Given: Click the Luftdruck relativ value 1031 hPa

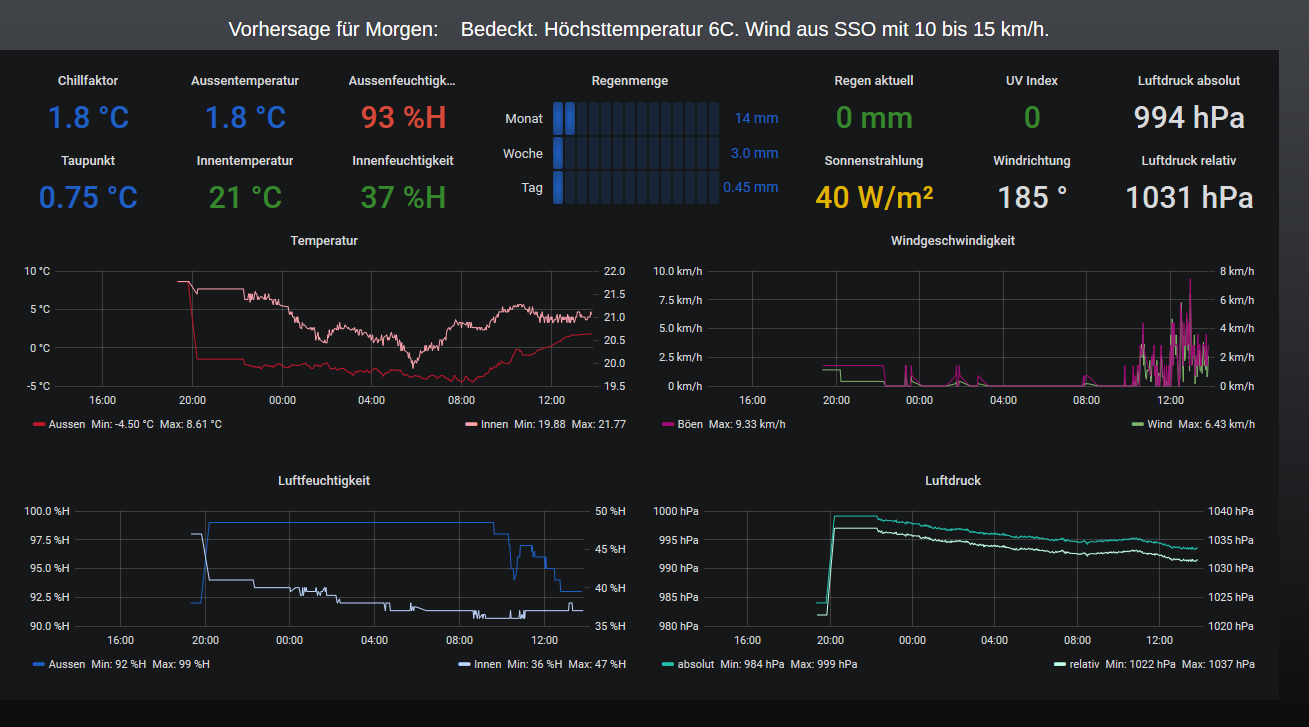Looking at the screenshot, I should tap(1189, 197).
